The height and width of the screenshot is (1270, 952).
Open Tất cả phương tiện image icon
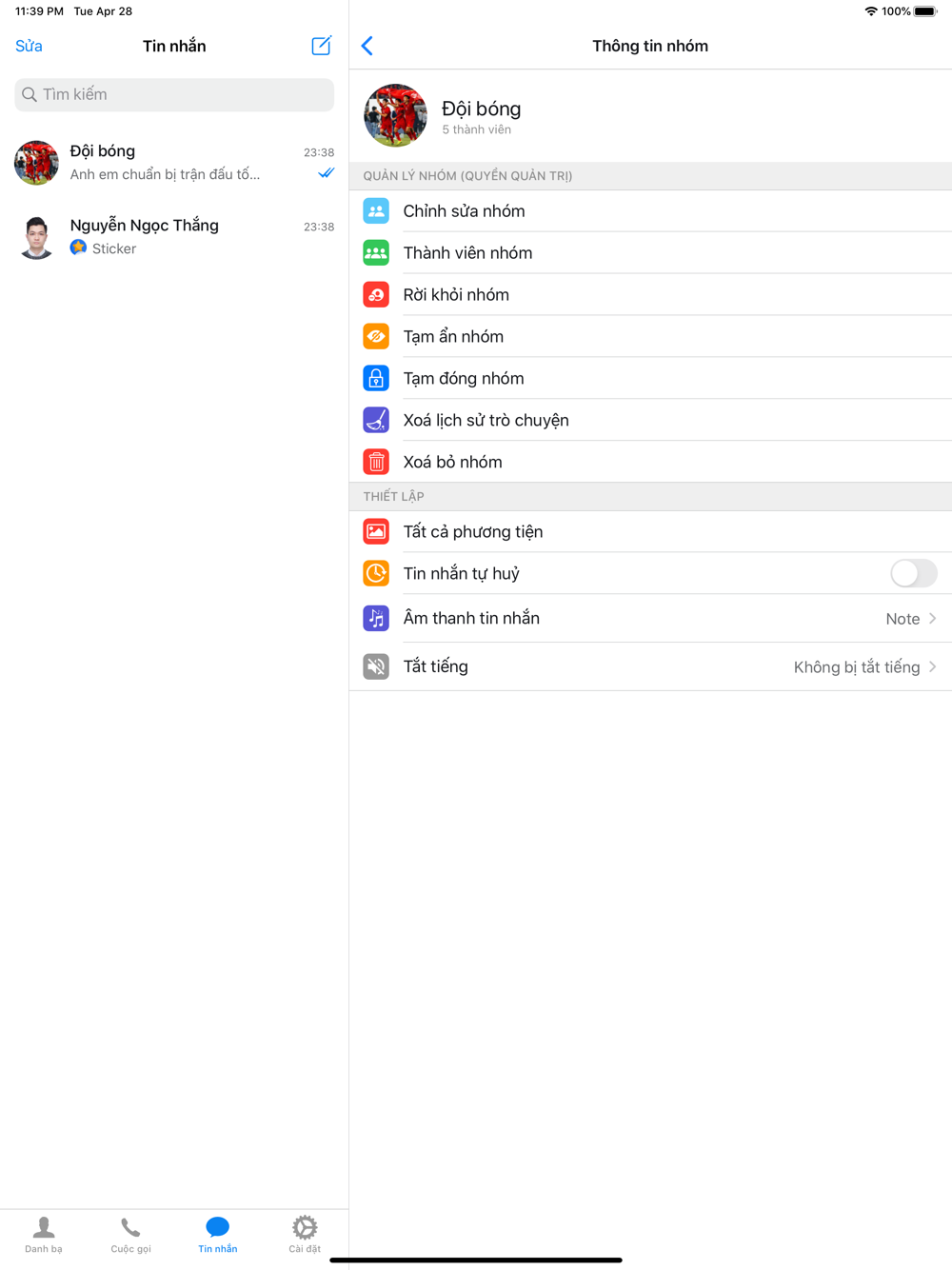coord(376,532)
